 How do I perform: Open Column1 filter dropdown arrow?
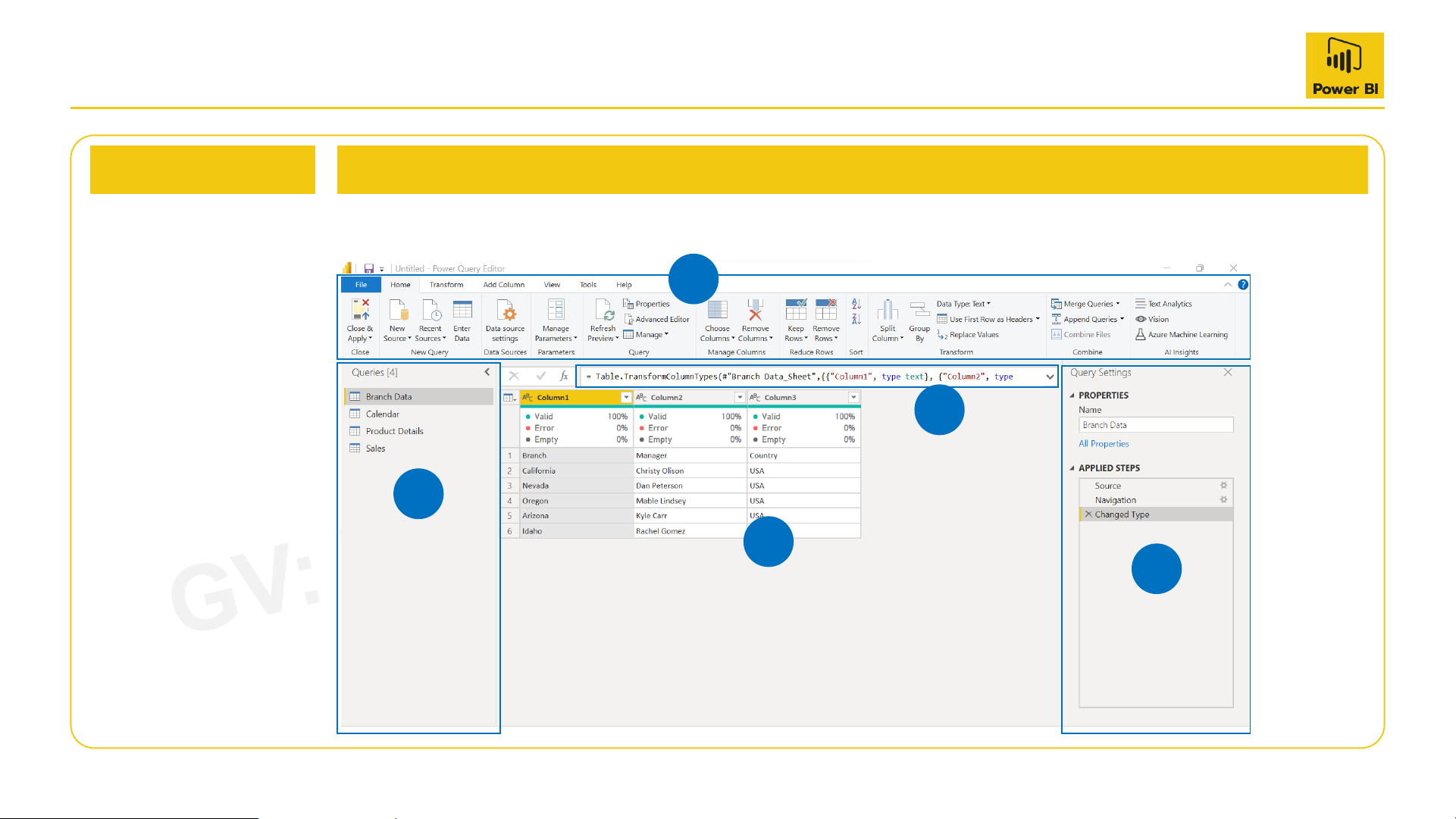tap(626, 397)
